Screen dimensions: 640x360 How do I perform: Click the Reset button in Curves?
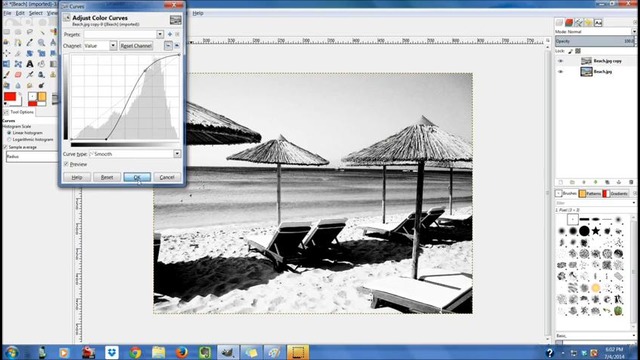click(x=107, y=177)
